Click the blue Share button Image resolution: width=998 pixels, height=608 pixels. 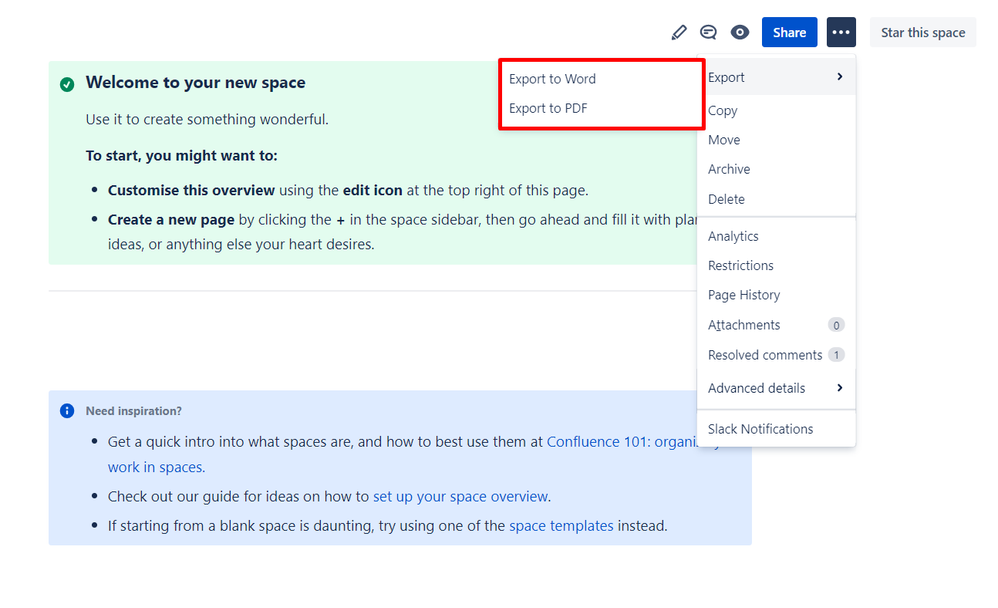click(x=789, y=32)
